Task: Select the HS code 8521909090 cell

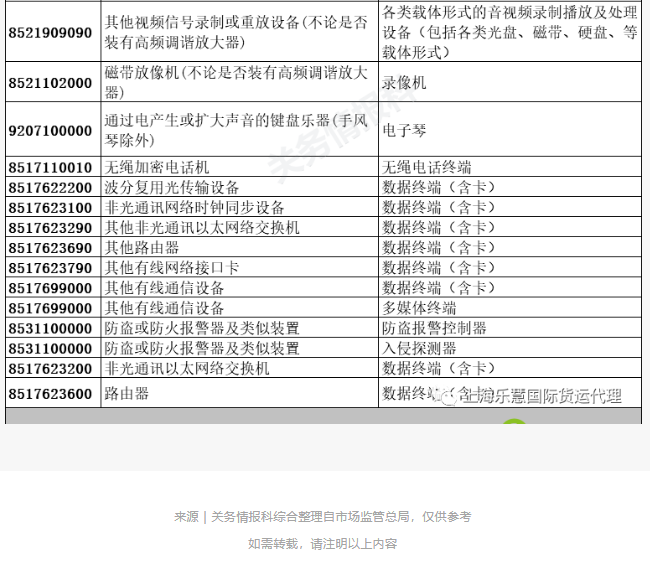Action: coord(51,33)
